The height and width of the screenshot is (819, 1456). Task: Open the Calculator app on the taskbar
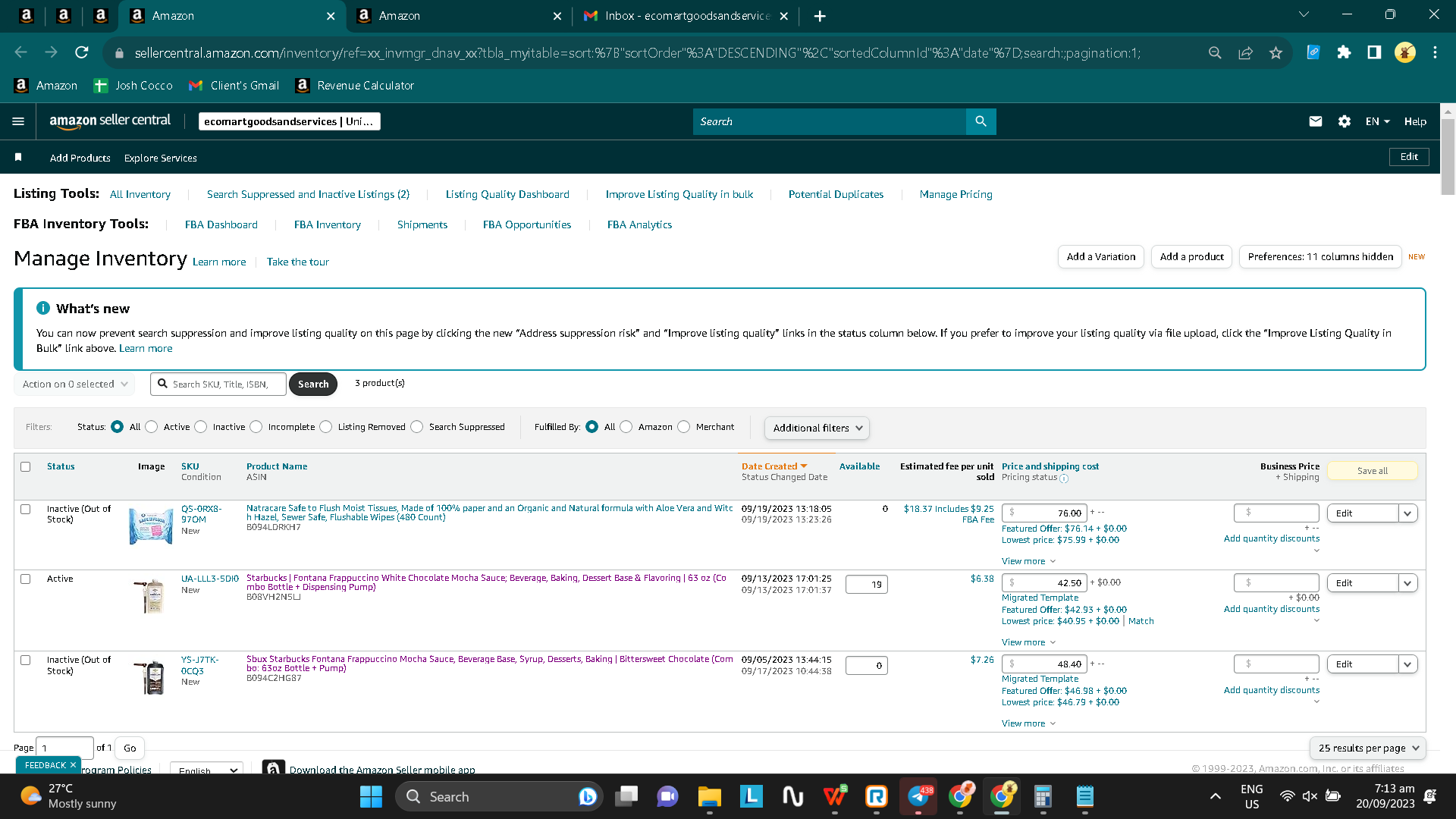coord(1043,796)
